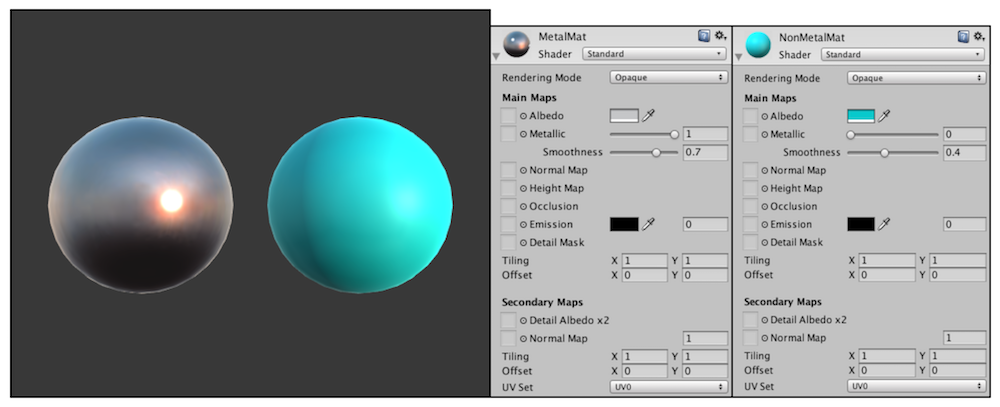Open NonMetalMat Rendering Mode dropdown

tap(916, 78)
